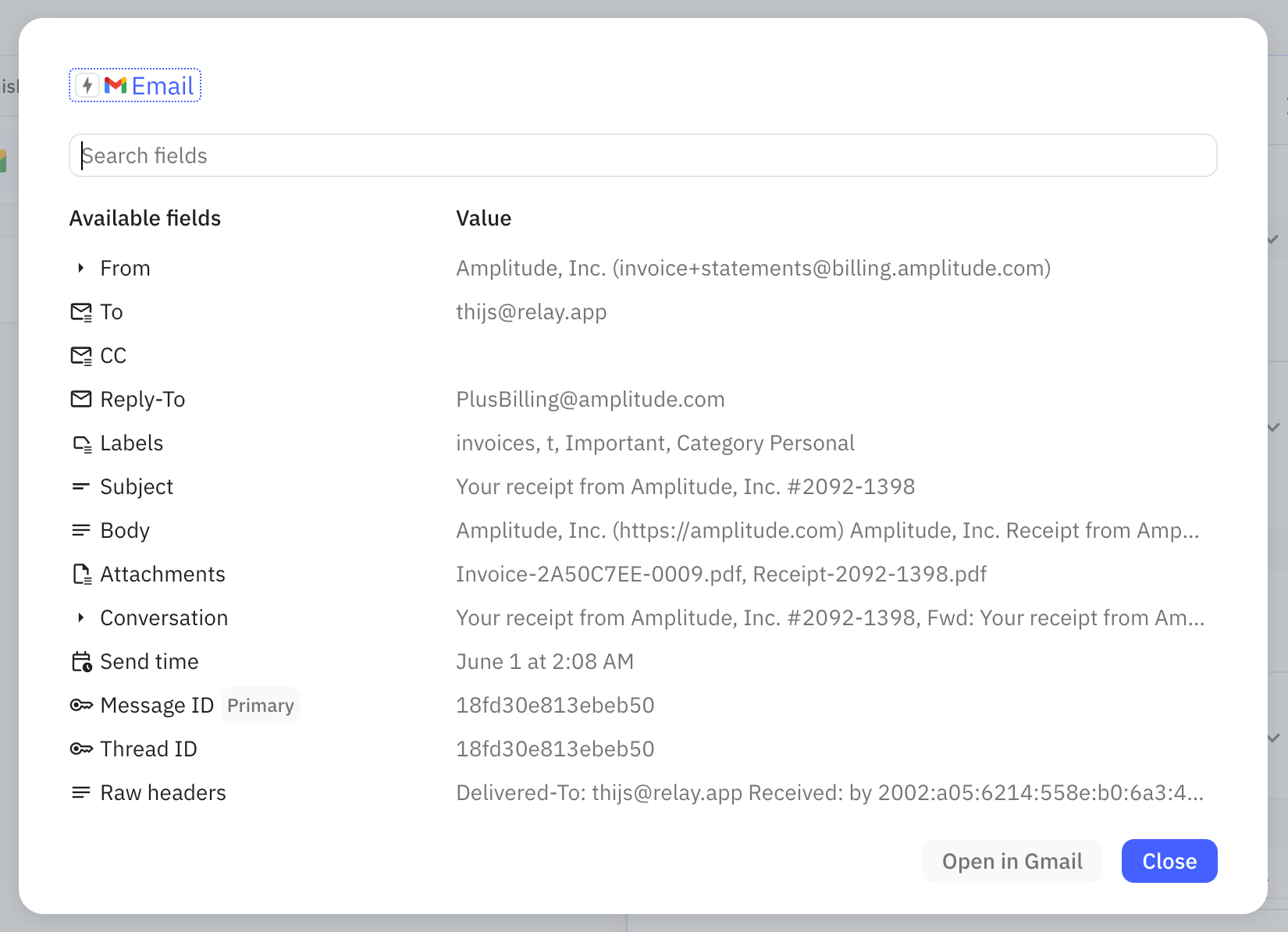Click the Body text-lines icon
Viewport: 1288px width, 932px height.
point(81,531)
